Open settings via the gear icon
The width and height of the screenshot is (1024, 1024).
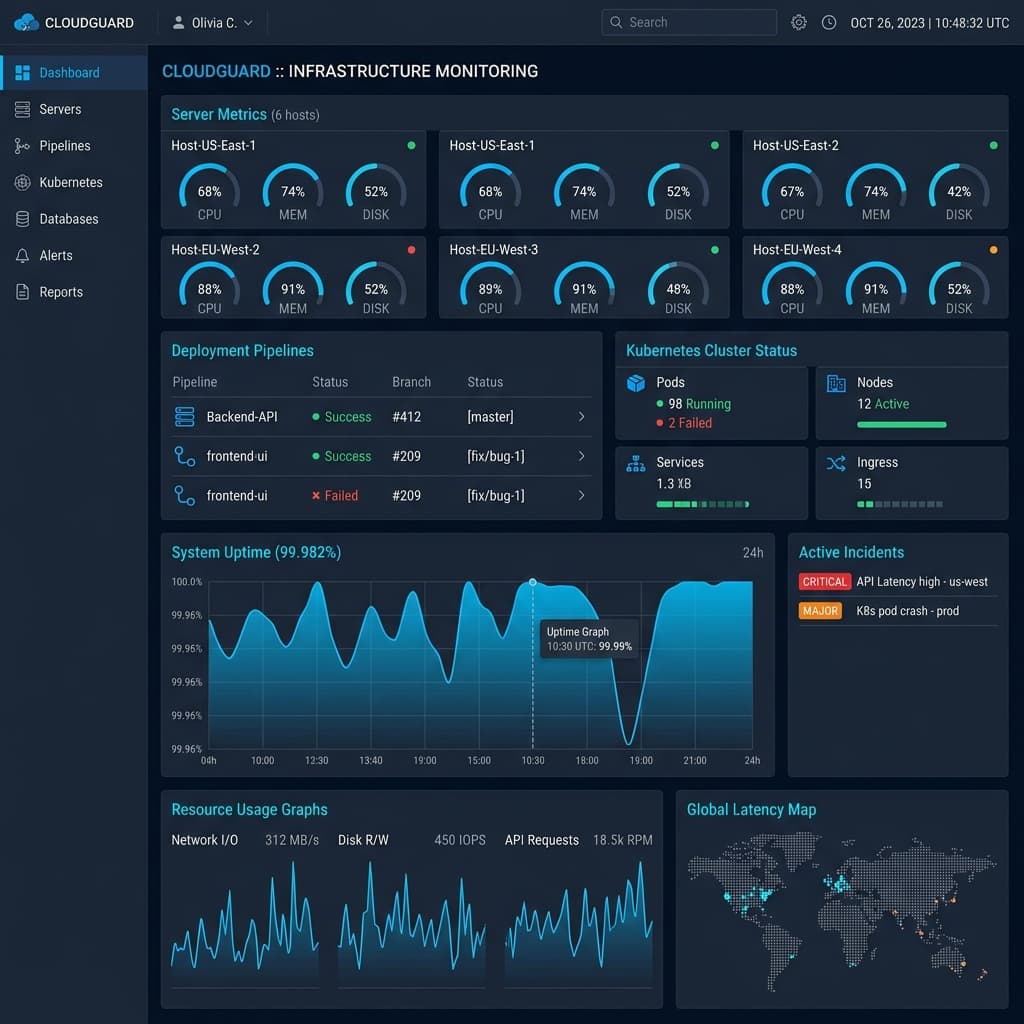(x=798, y=23)
